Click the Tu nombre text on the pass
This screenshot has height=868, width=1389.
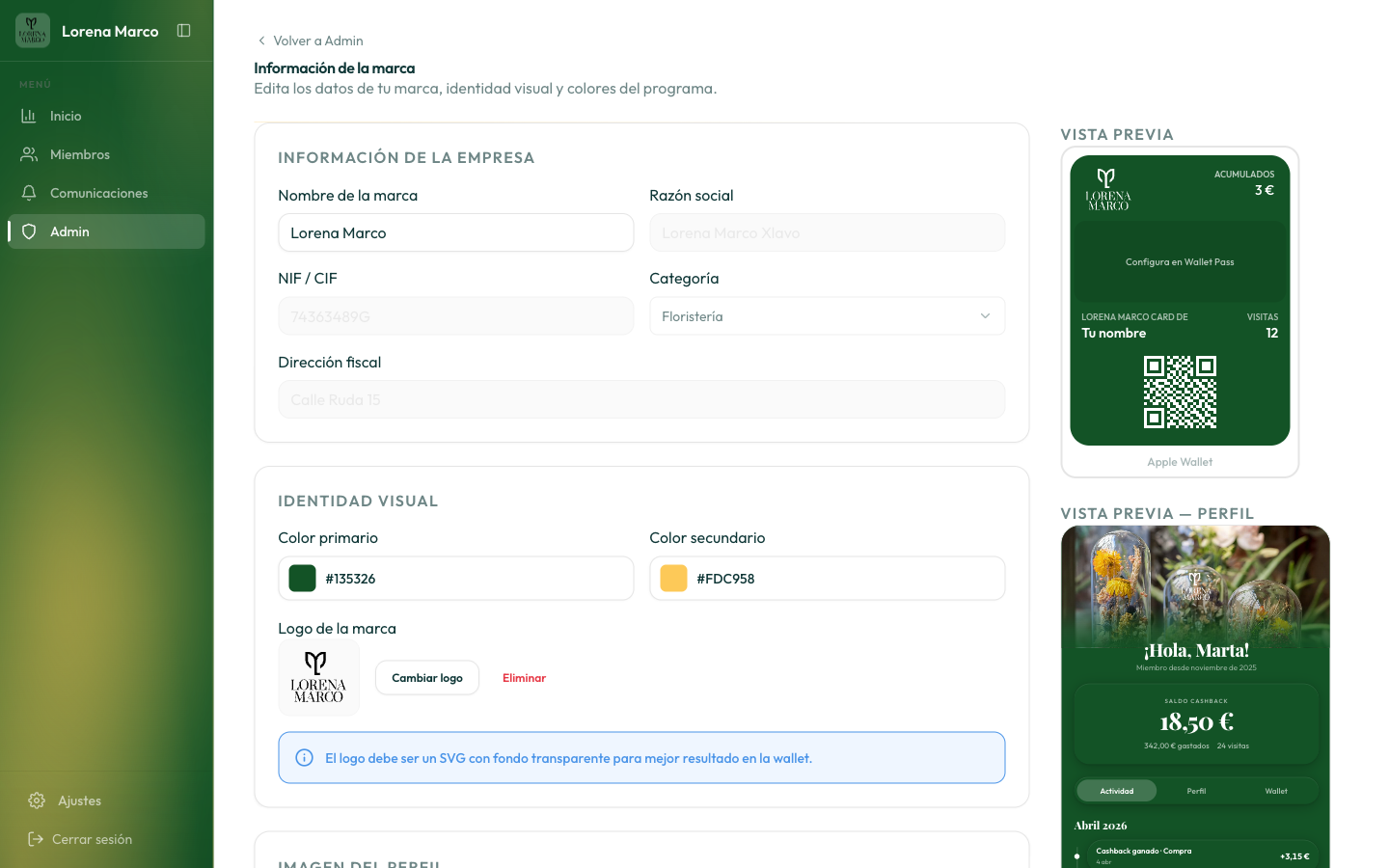point(1114,333)
